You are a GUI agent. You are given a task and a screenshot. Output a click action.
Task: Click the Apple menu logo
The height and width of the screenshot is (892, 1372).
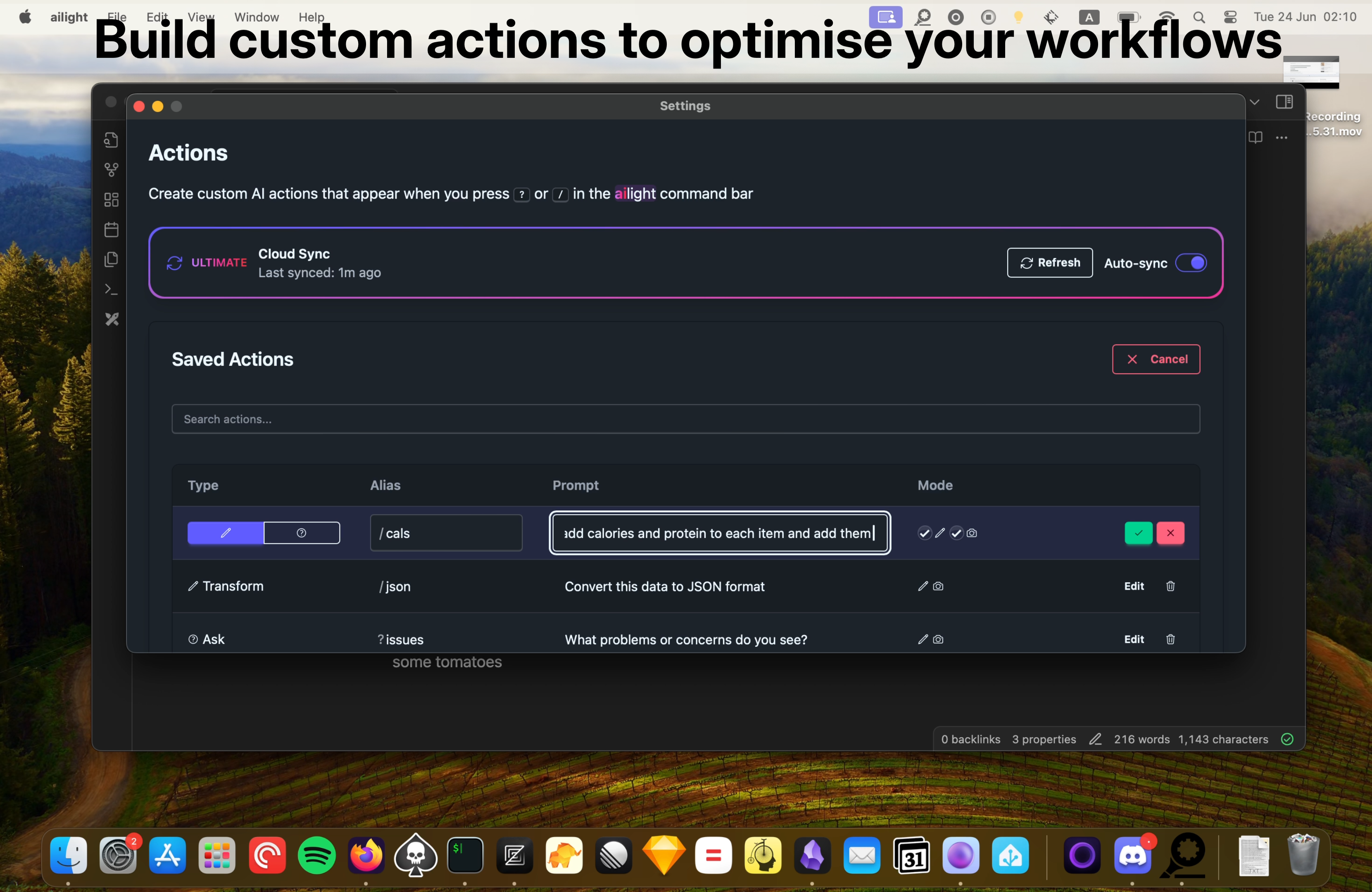(x=25, y=17)
